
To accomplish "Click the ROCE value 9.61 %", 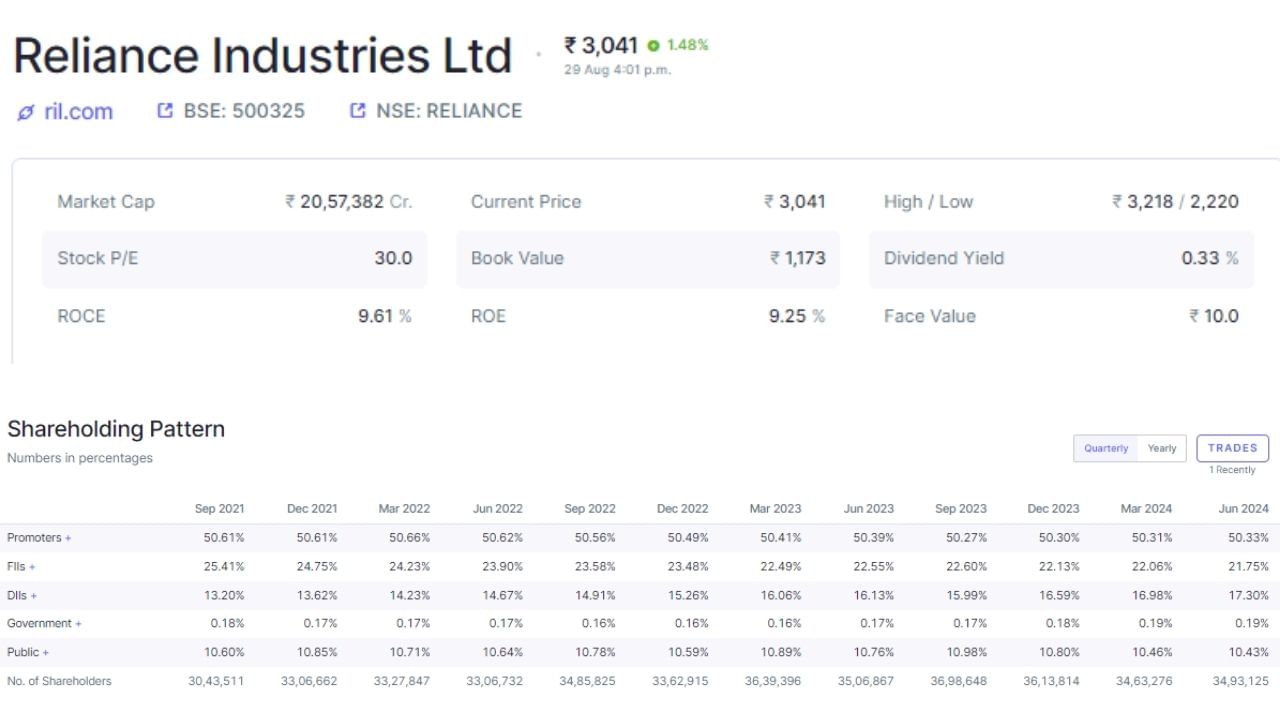I will click(385, 316).
